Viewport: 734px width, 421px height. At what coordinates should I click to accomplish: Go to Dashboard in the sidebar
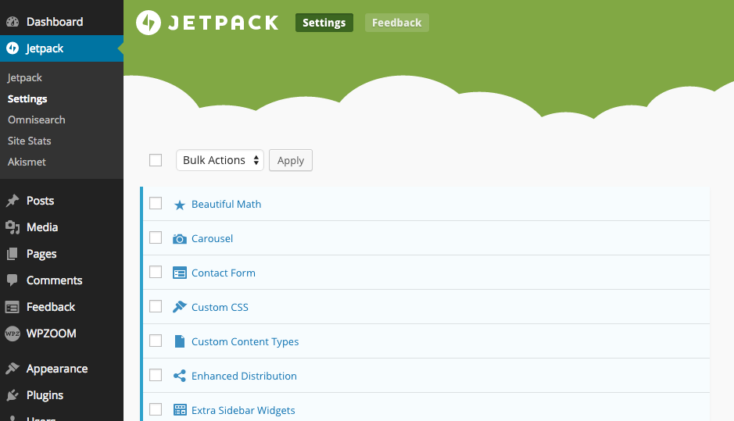55,22
